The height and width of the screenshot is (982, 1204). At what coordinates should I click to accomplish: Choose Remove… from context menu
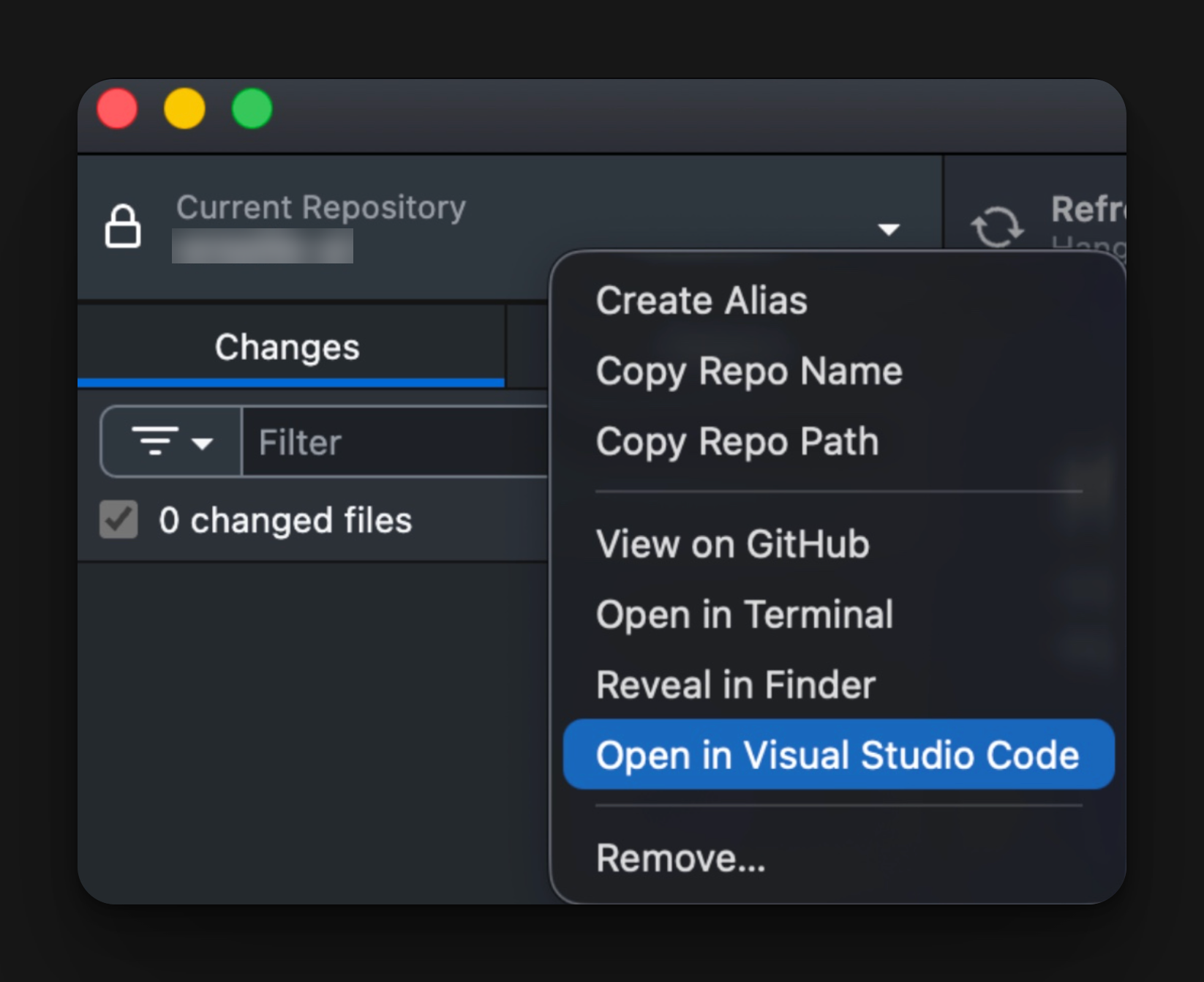click(838, 858)
